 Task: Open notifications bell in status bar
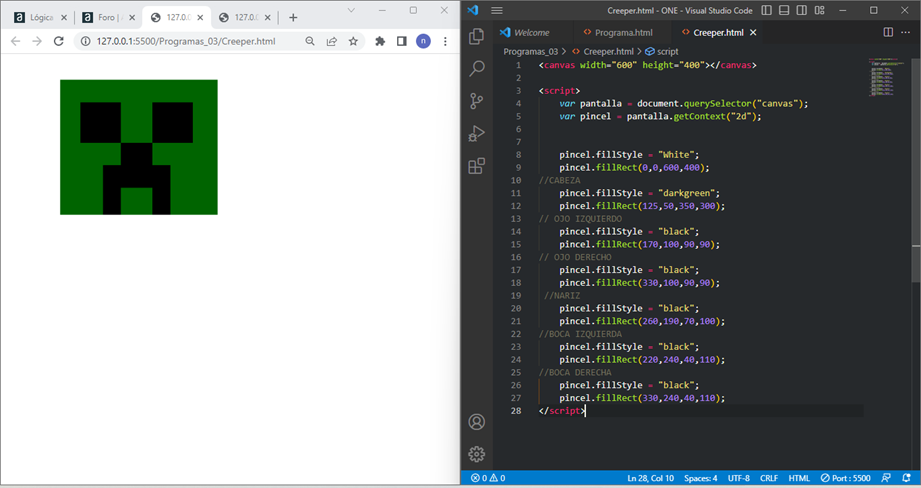pos(906,478)
